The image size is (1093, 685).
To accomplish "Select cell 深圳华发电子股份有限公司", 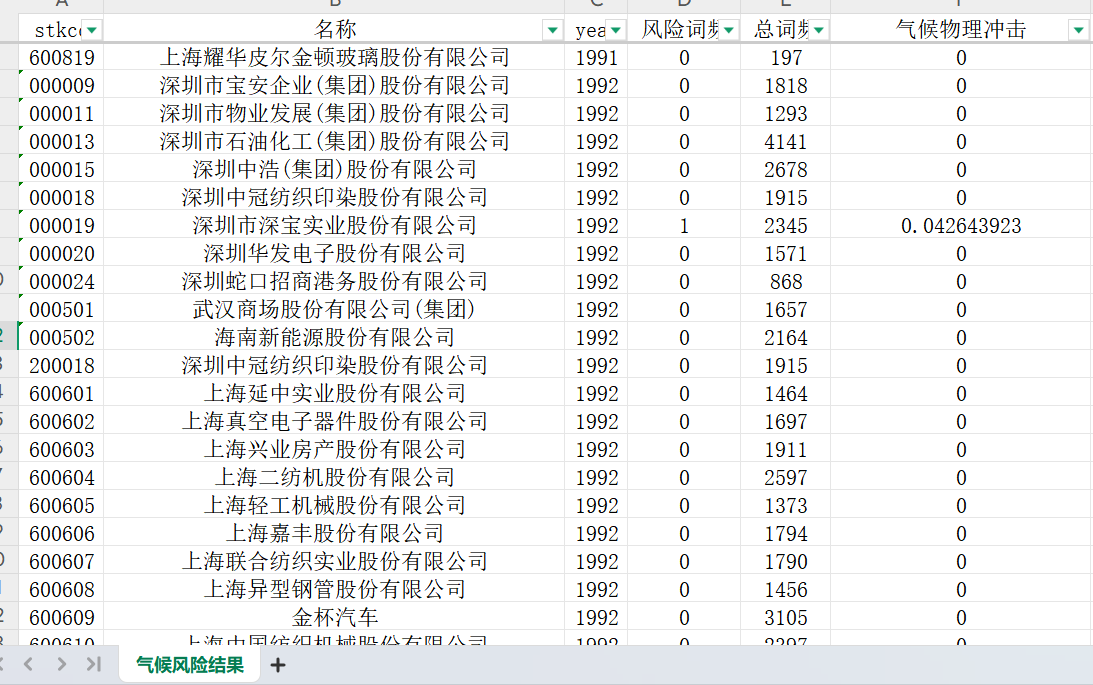I will (334, 253).
